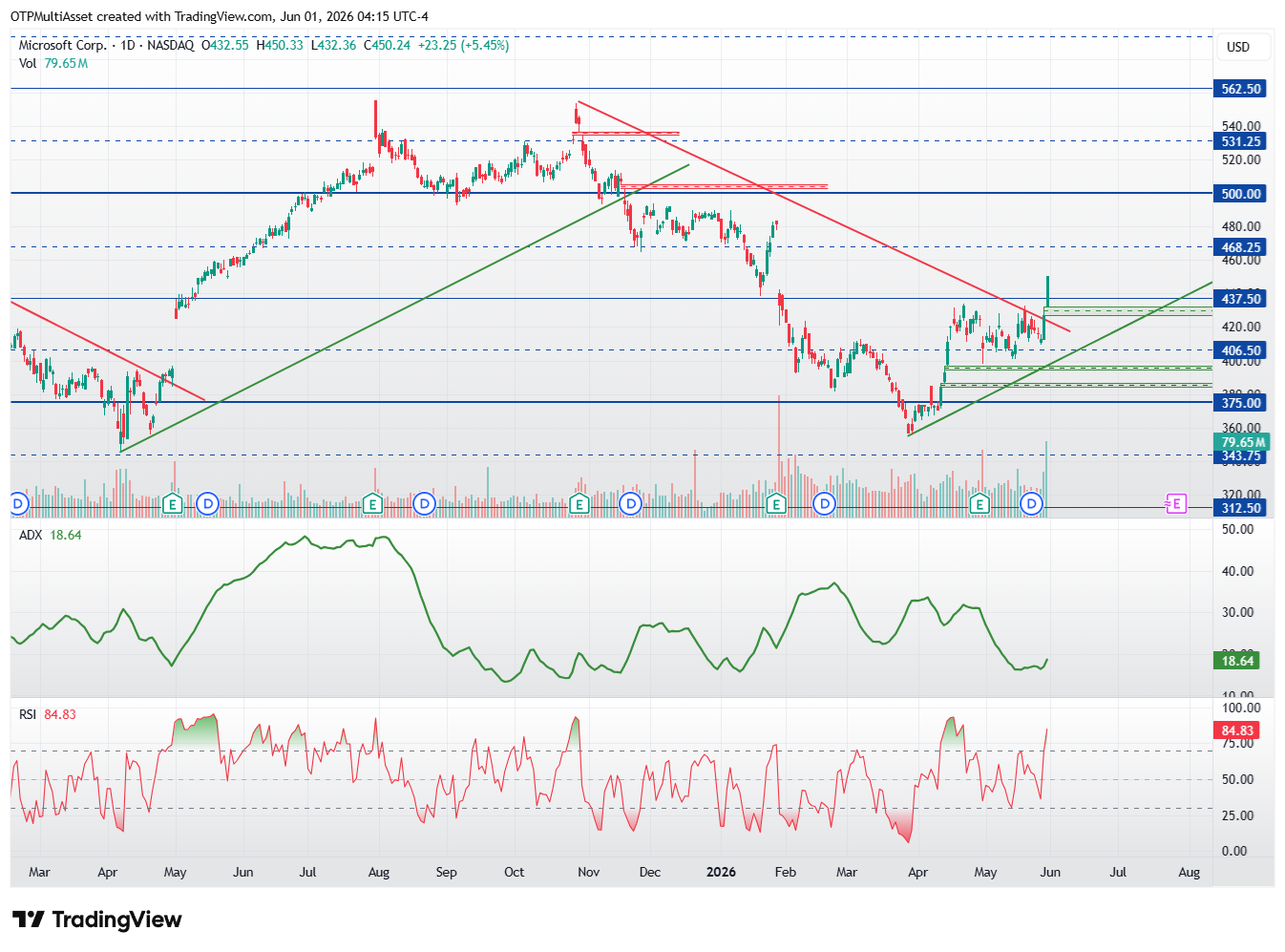Image resolution: width=1285 pixels, height=952 pixels.
Task: Click the 531.25 price line label
Action: click(1241, 141)
